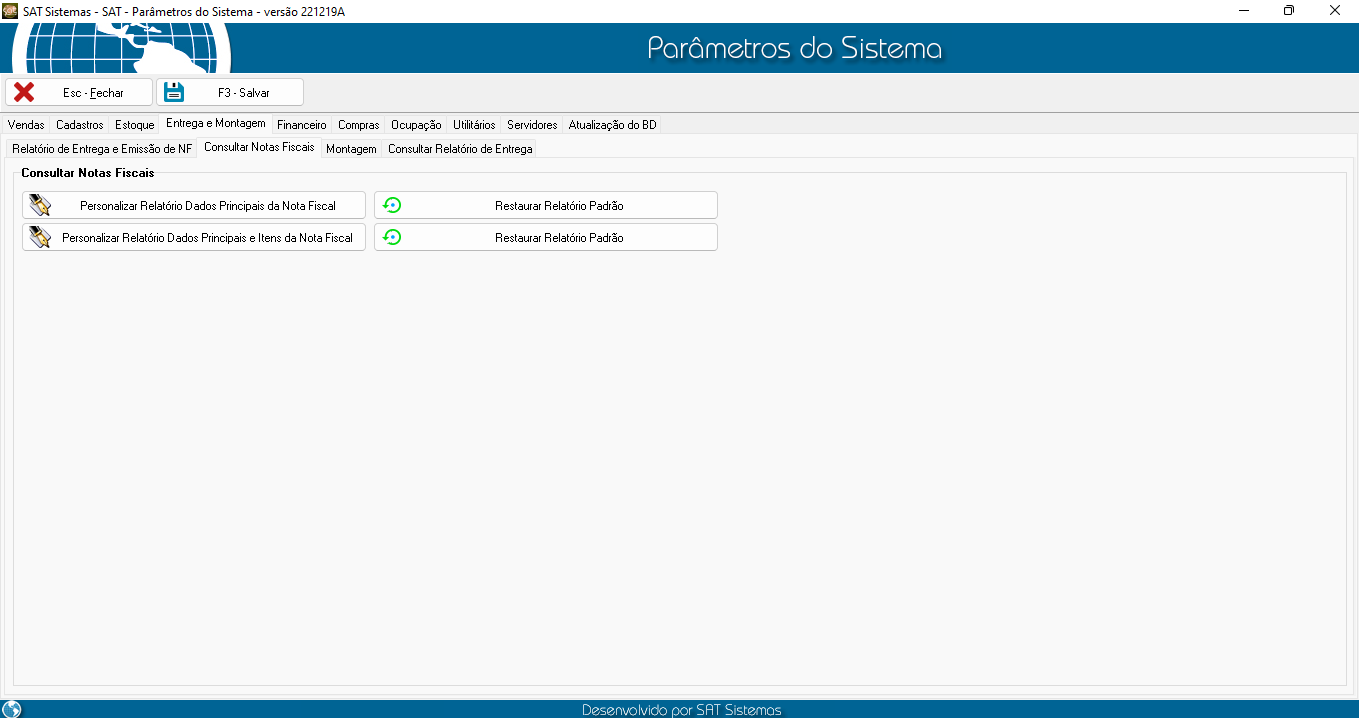Open the Utilitários tab

coord(474,125)
